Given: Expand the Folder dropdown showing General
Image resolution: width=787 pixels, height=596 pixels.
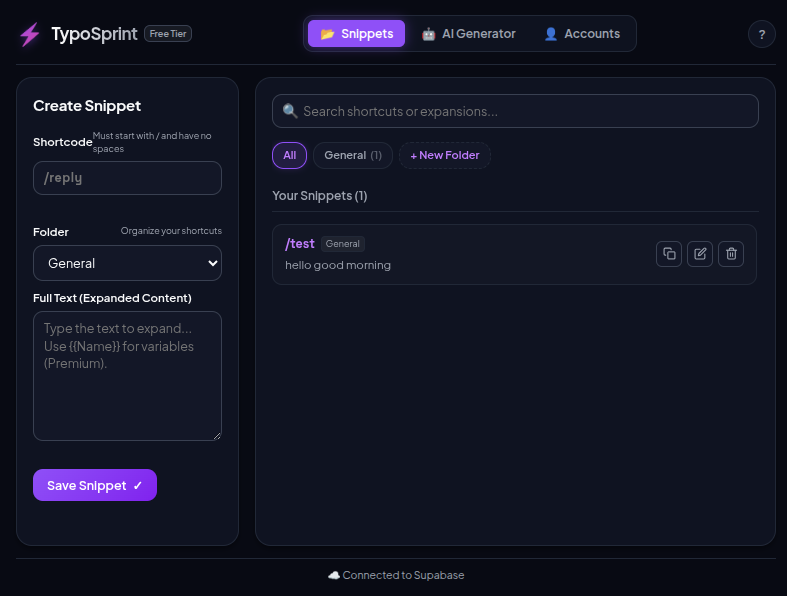Looking at the screenshot, I should (x=127, y=263).
